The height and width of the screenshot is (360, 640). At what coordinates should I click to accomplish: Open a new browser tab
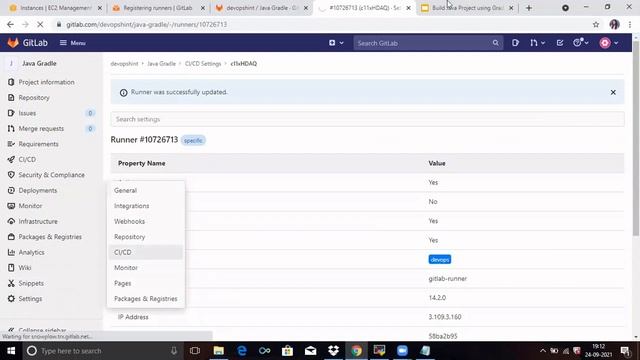(529, 8)
